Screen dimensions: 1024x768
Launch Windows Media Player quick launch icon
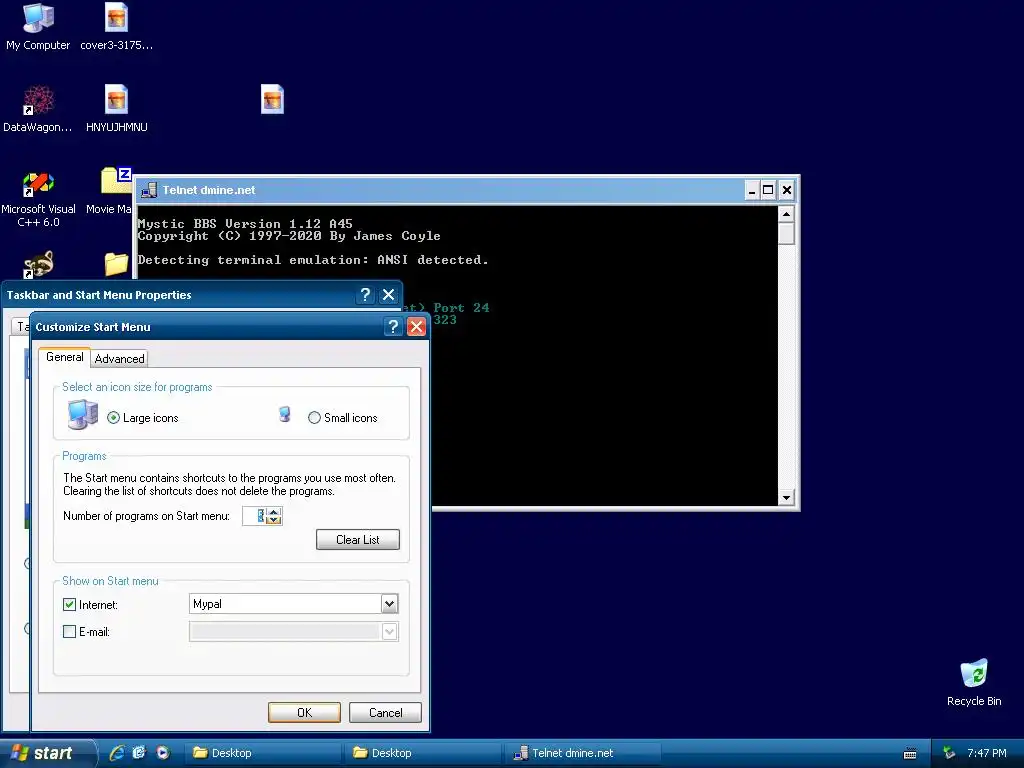point(163,753)
